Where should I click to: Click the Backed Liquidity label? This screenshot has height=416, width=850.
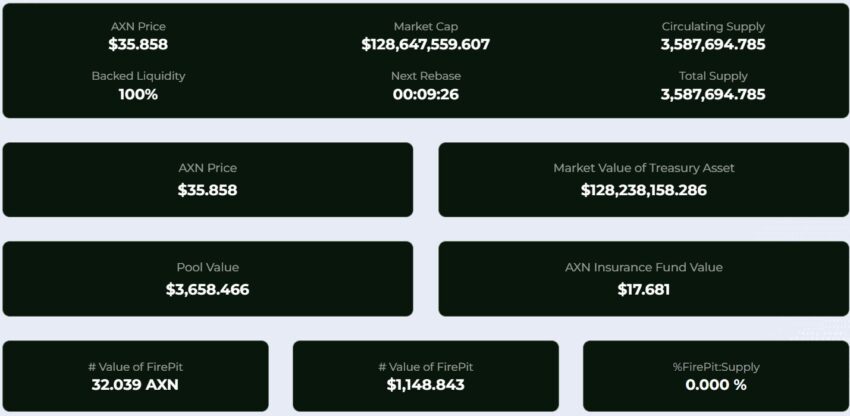click(138, 76)
